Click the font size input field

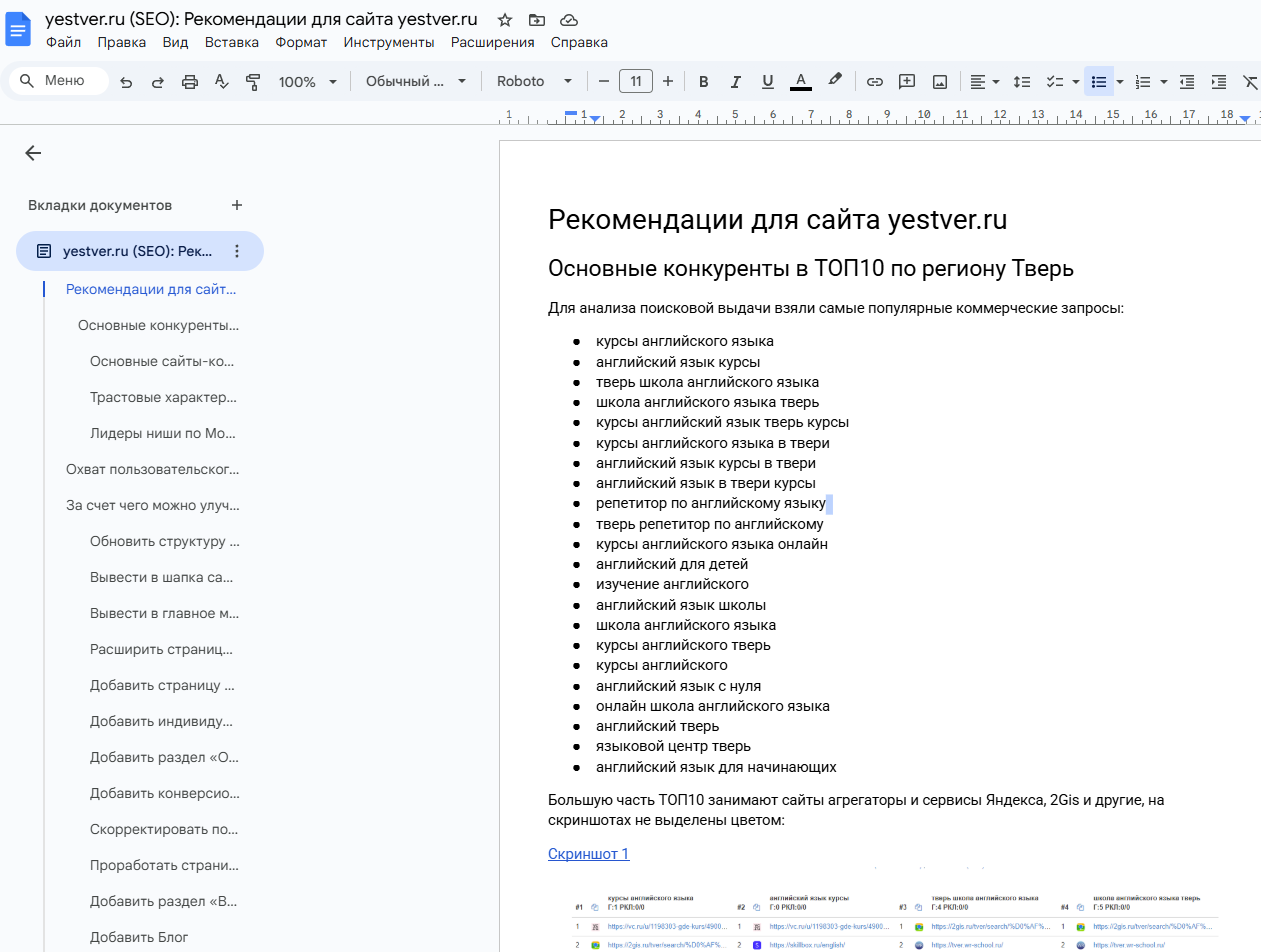pyautogui.click(x=636, y=82)
